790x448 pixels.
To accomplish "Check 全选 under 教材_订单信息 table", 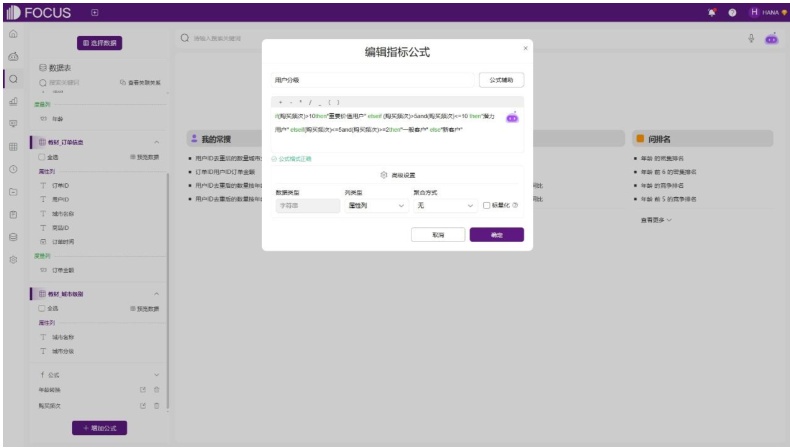I will 42,157.
